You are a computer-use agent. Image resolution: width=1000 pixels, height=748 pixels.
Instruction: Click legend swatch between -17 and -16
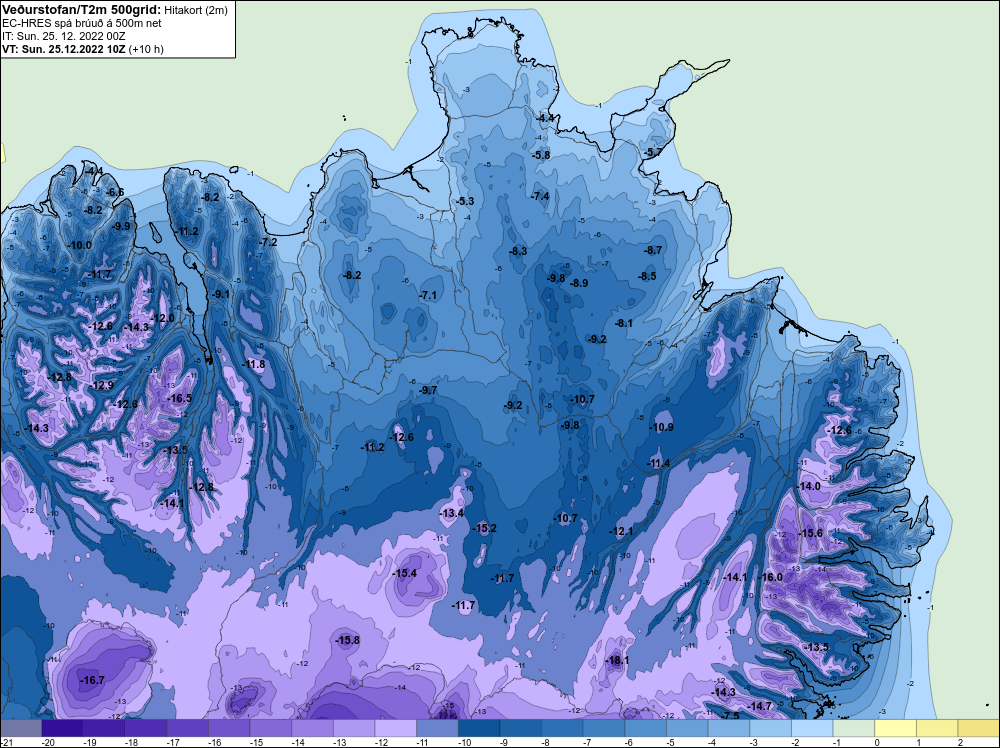187,728
